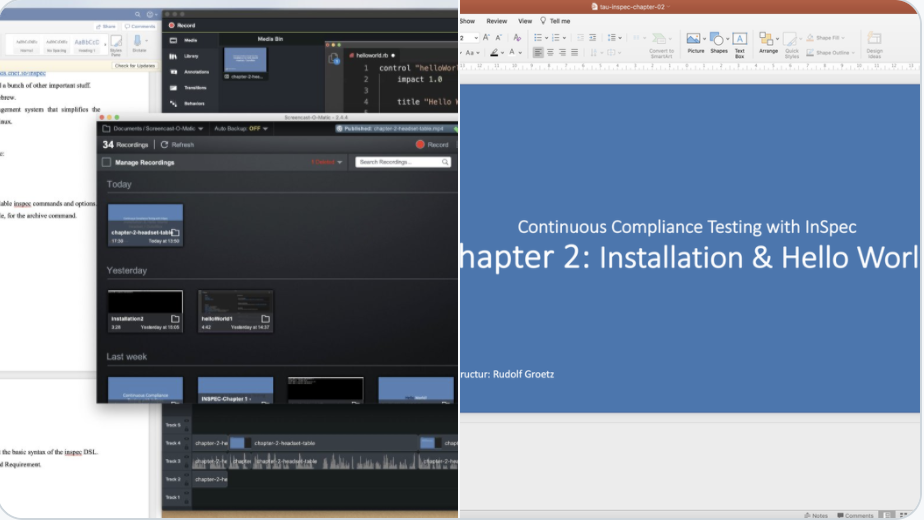Pick the font color swatch

tap(512, 52)
